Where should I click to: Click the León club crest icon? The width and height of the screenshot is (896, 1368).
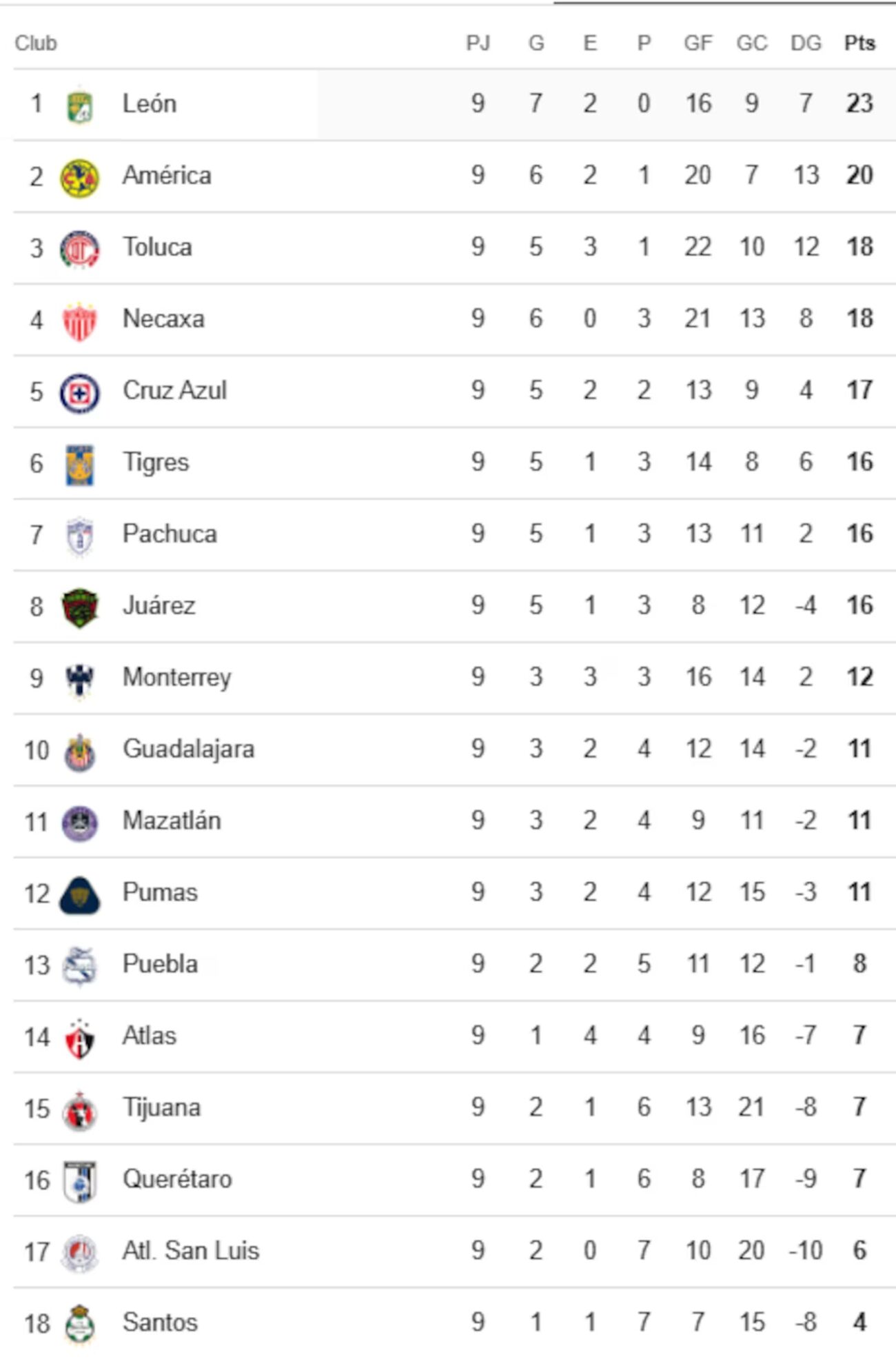(80, 105)
